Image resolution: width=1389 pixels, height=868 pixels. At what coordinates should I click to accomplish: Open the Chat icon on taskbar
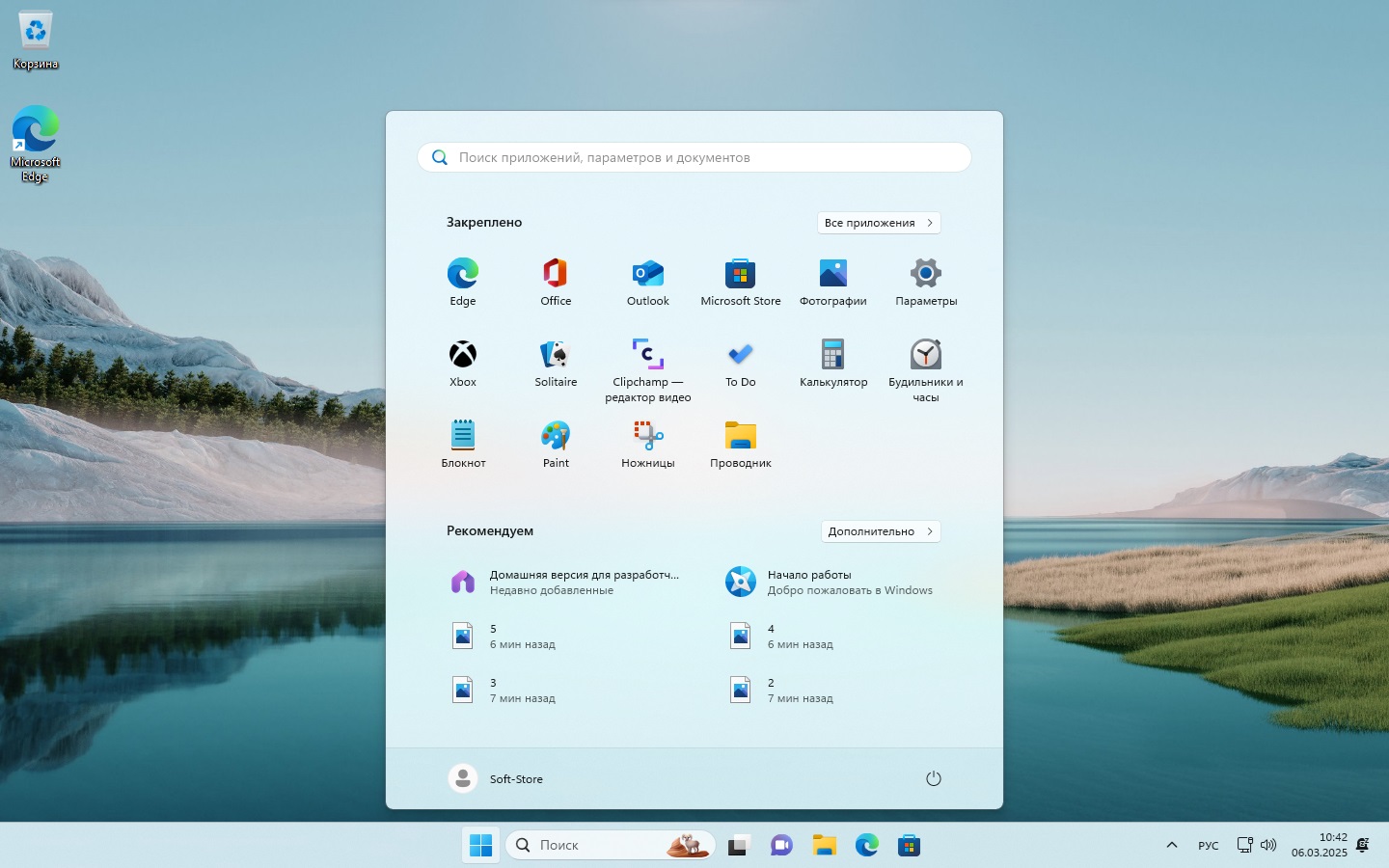[x=781, y=846]
